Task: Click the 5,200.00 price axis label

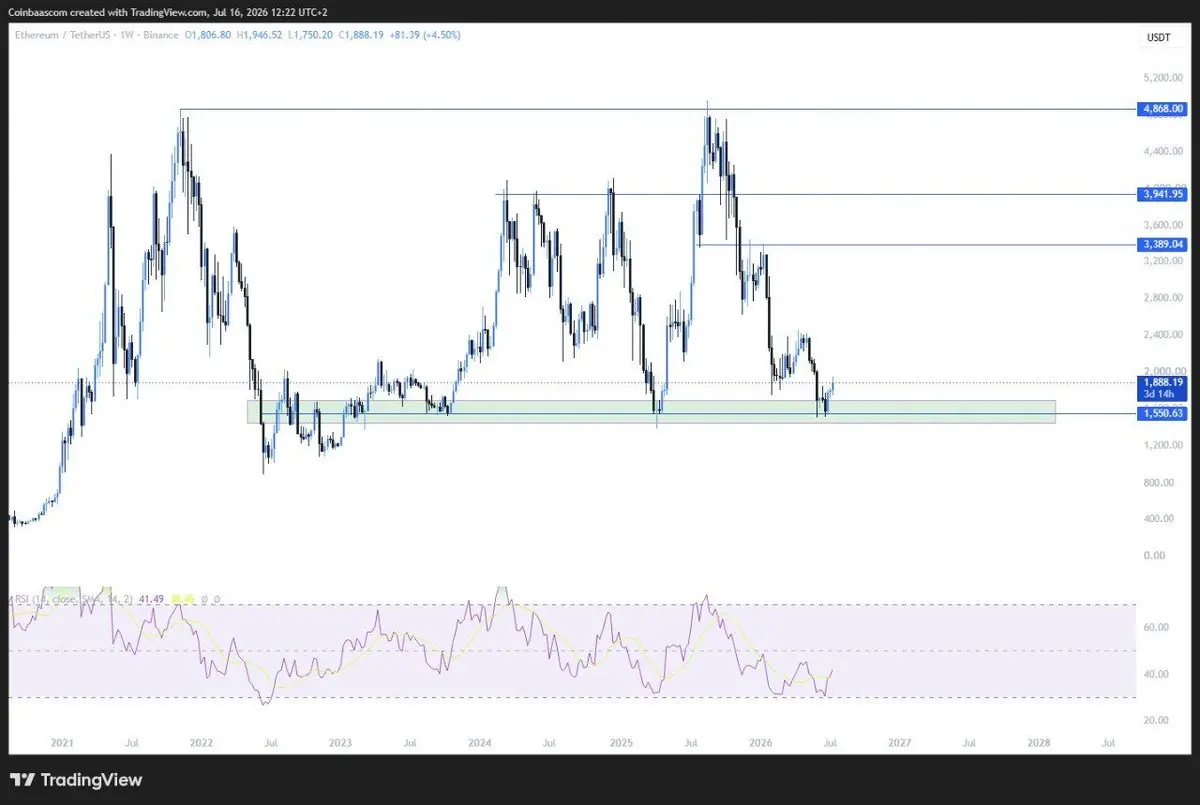Action: (x=1165, y=77)
